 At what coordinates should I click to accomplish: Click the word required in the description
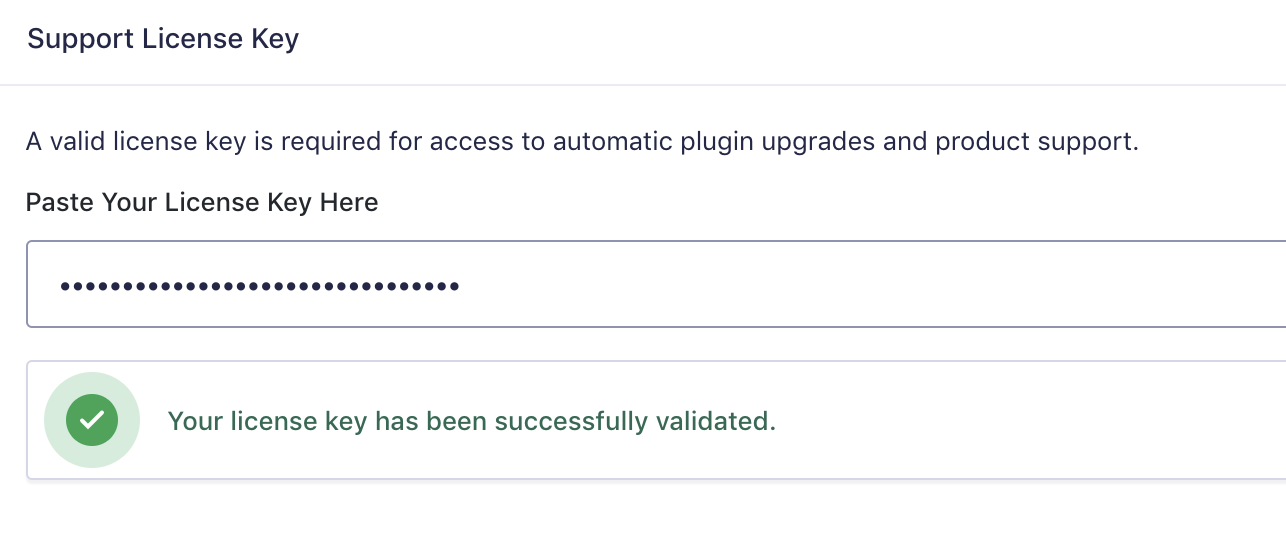click(328, 142)
